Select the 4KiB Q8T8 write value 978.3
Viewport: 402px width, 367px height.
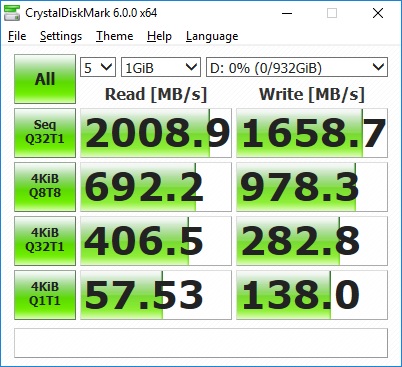(x=312, y=187)
